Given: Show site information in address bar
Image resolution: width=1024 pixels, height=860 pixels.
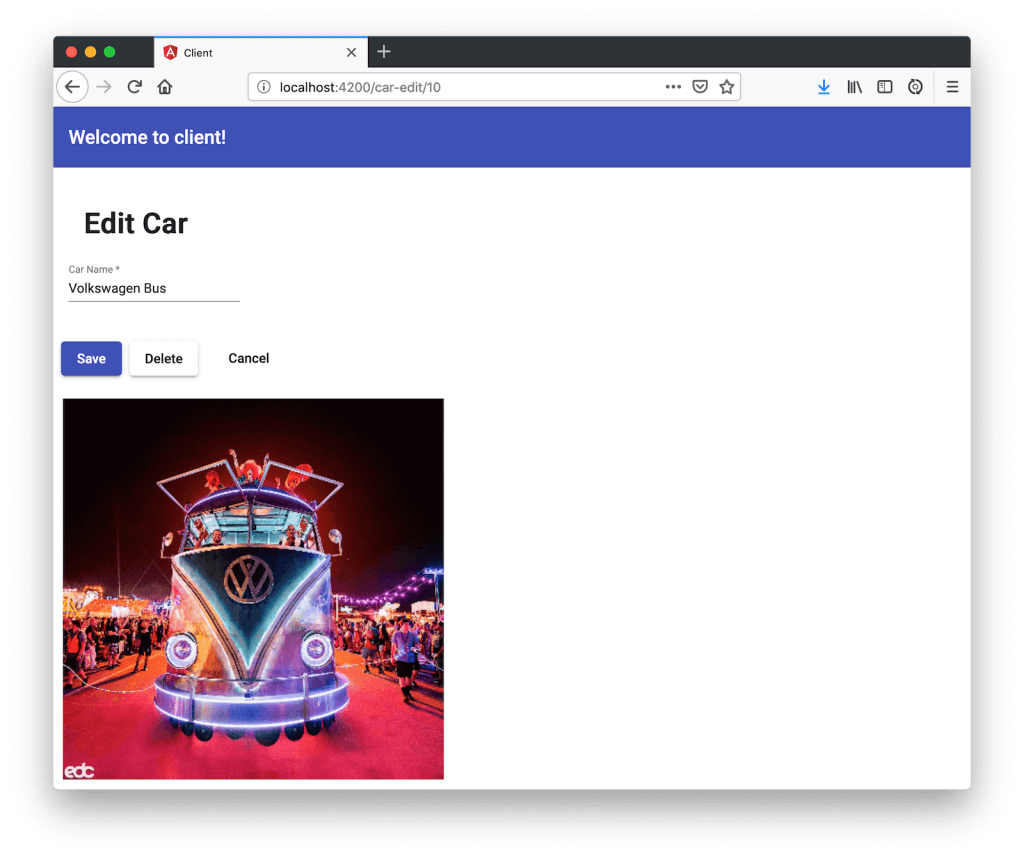Looking at the screenshot, I should [264, 87].
